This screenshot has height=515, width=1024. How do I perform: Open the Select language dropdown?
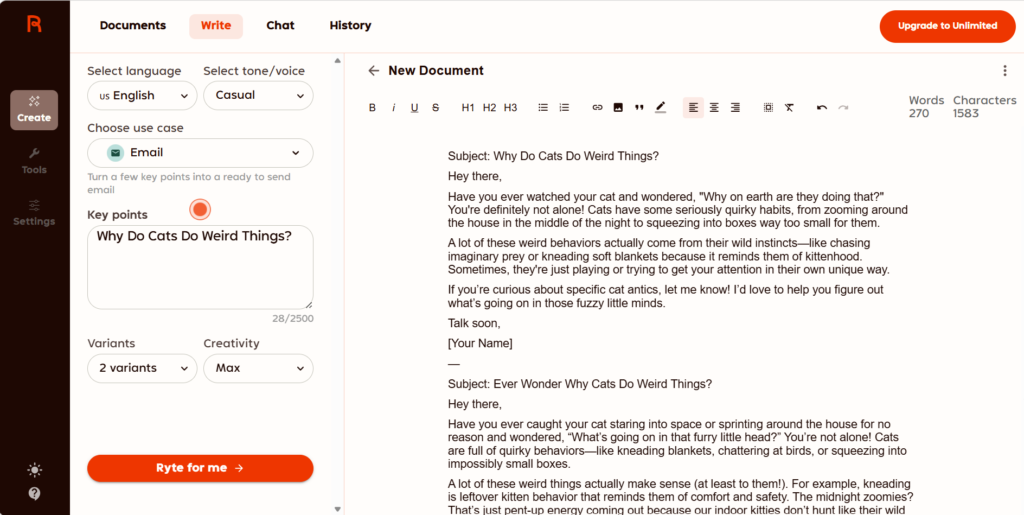pos(141,96)
